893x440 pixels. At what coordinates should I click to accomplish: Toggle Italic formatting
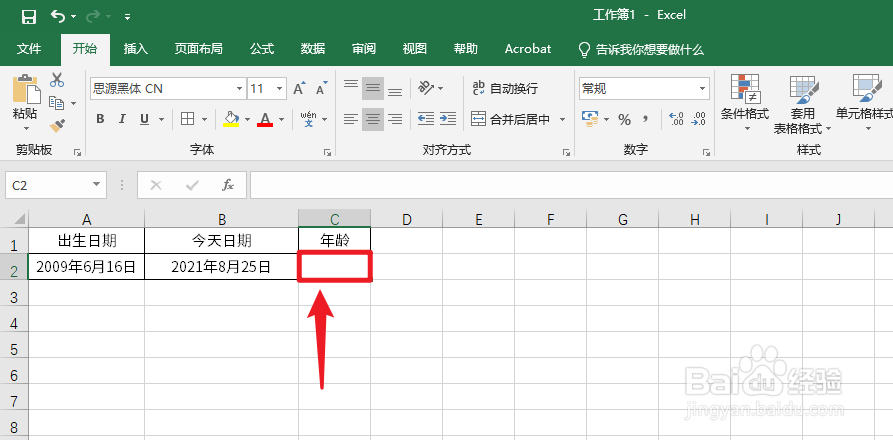click(x=122, y=119)
